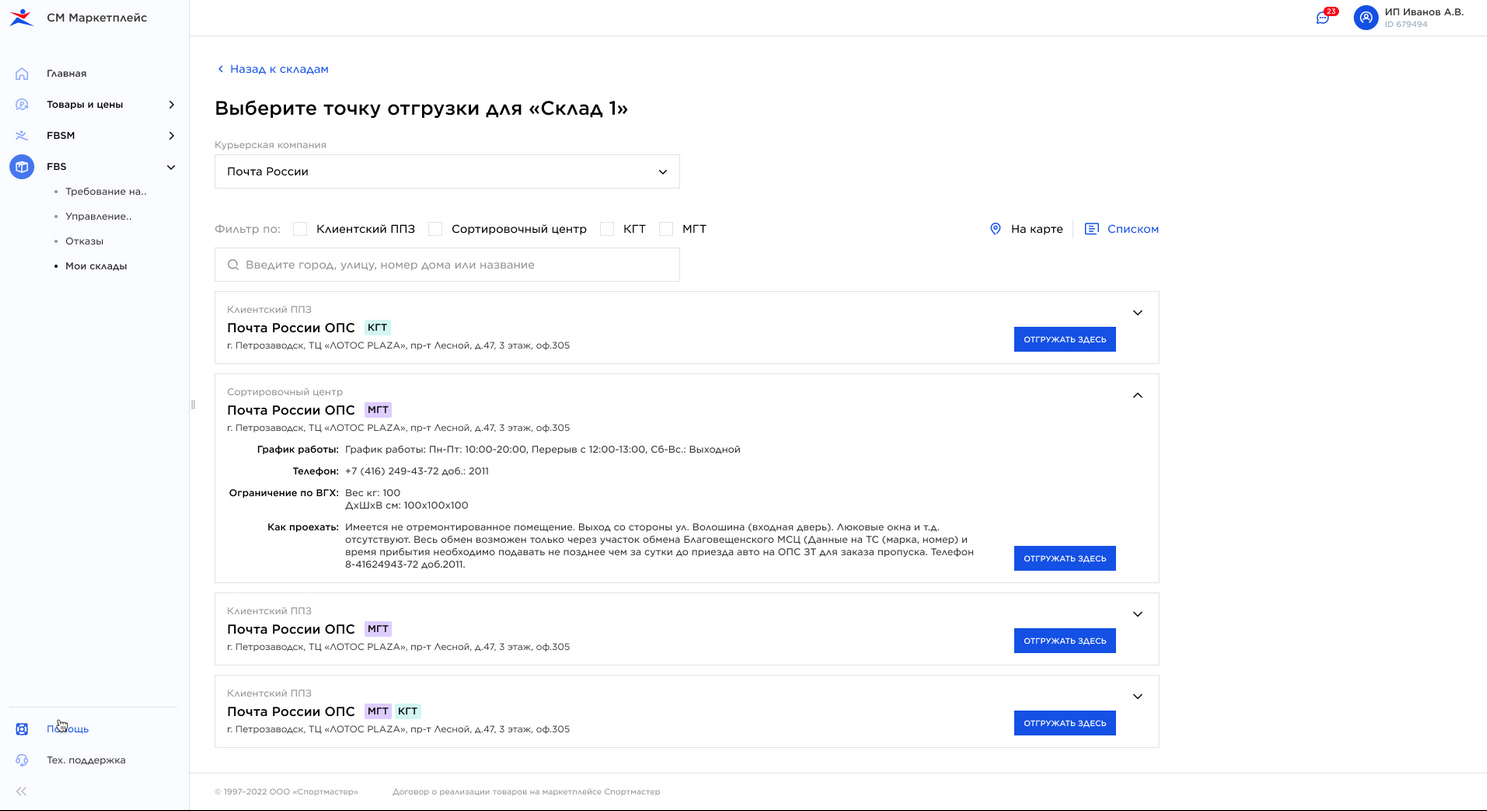Click the copyright ООО «Спортмастер» text
This screenshot has height=811, width=1487.
pos(286,792)
